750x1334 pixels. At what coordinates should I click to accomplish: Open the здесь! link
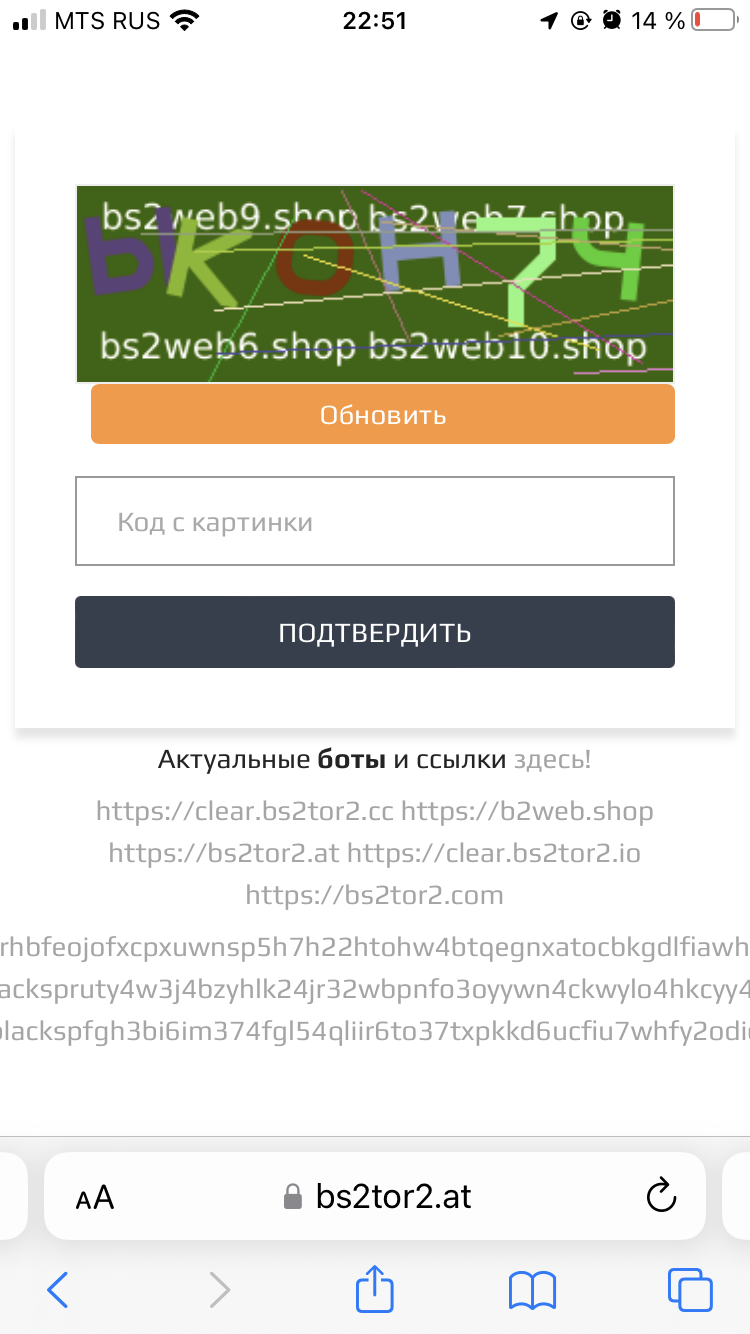tap(552, 760)
